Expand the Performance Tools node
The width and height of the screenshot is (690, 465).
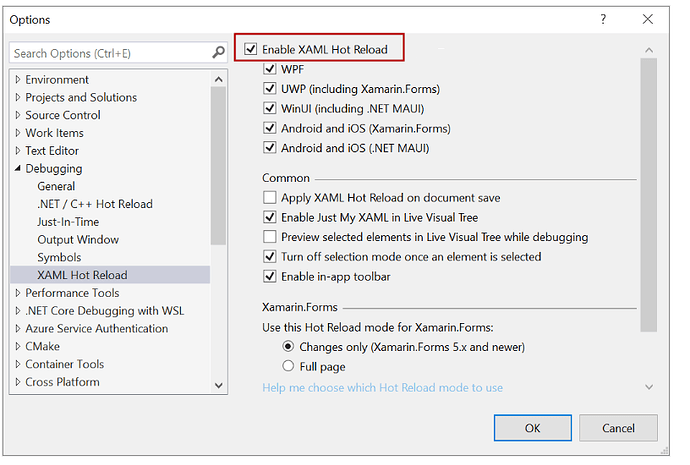tap(18, 293)
